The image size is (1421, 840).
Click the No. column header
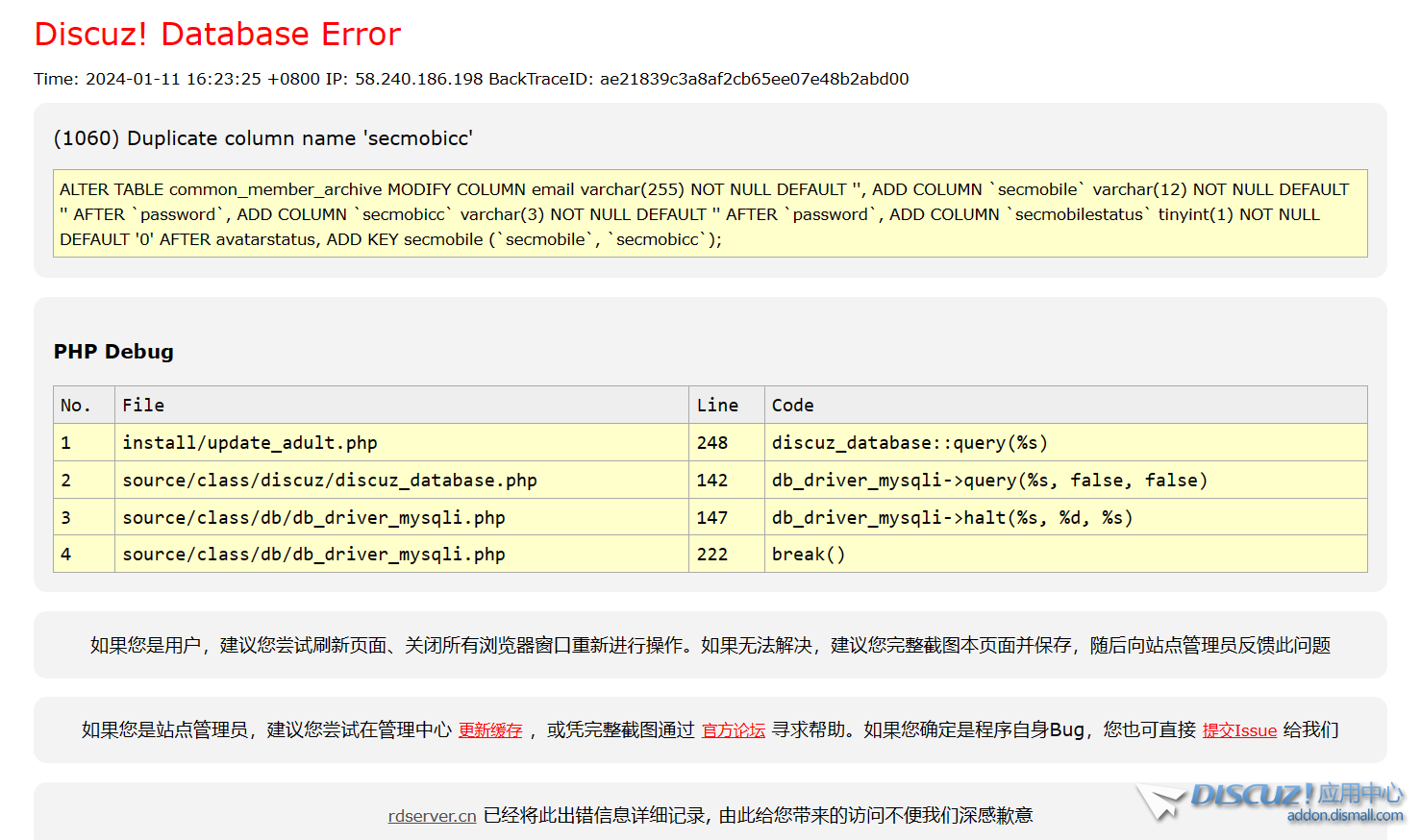pyautogui.click(x=85, y=406)
